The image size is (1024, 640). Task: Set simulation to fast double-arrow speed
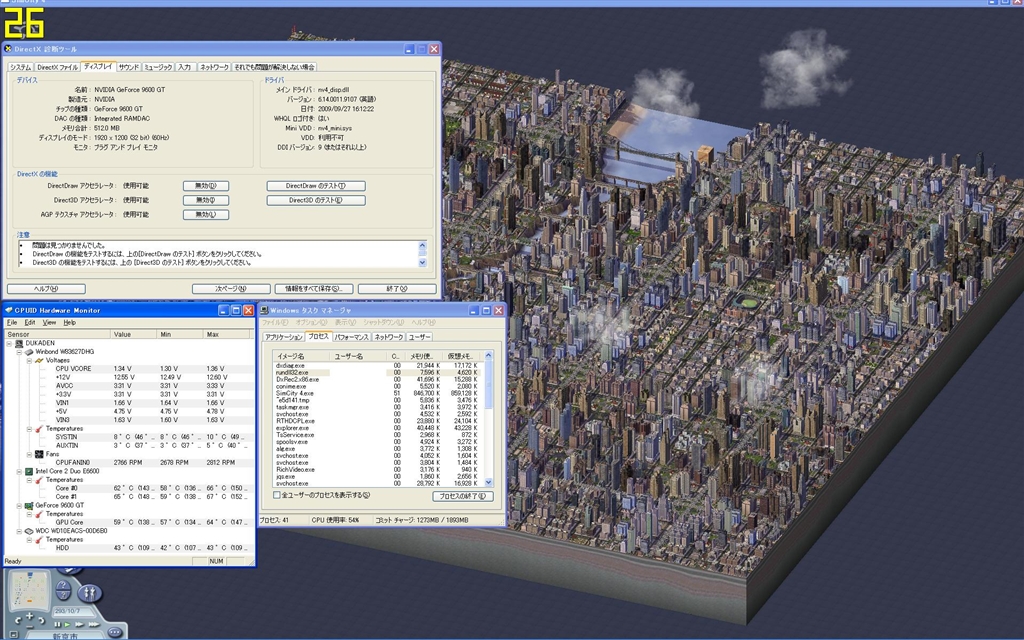point(79,624)
